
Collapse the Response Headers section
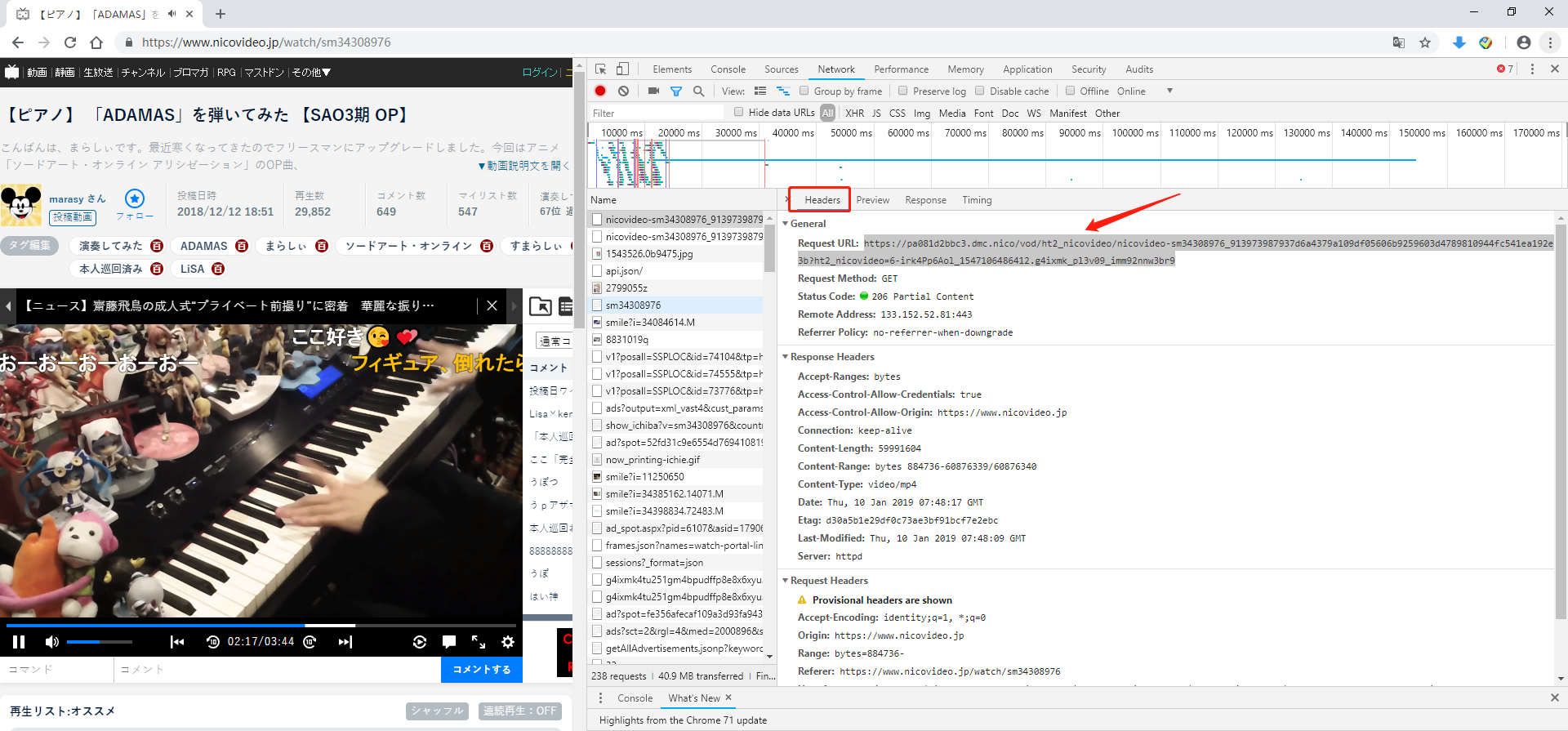pyautogui.click(x=786, y=357)
